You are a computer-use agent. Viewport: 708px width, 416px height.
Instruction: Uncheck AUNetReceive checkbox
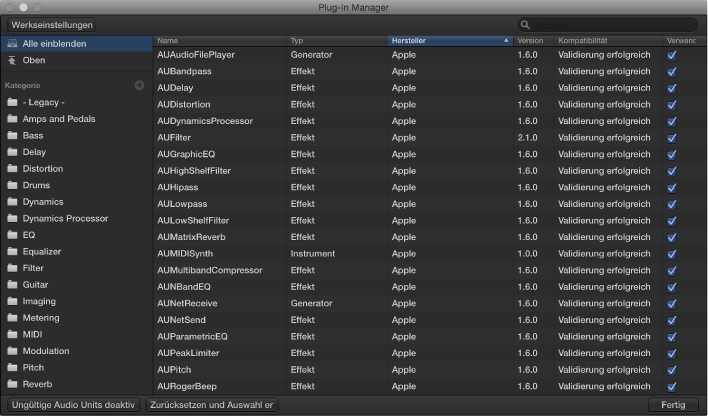click(671, 304)
